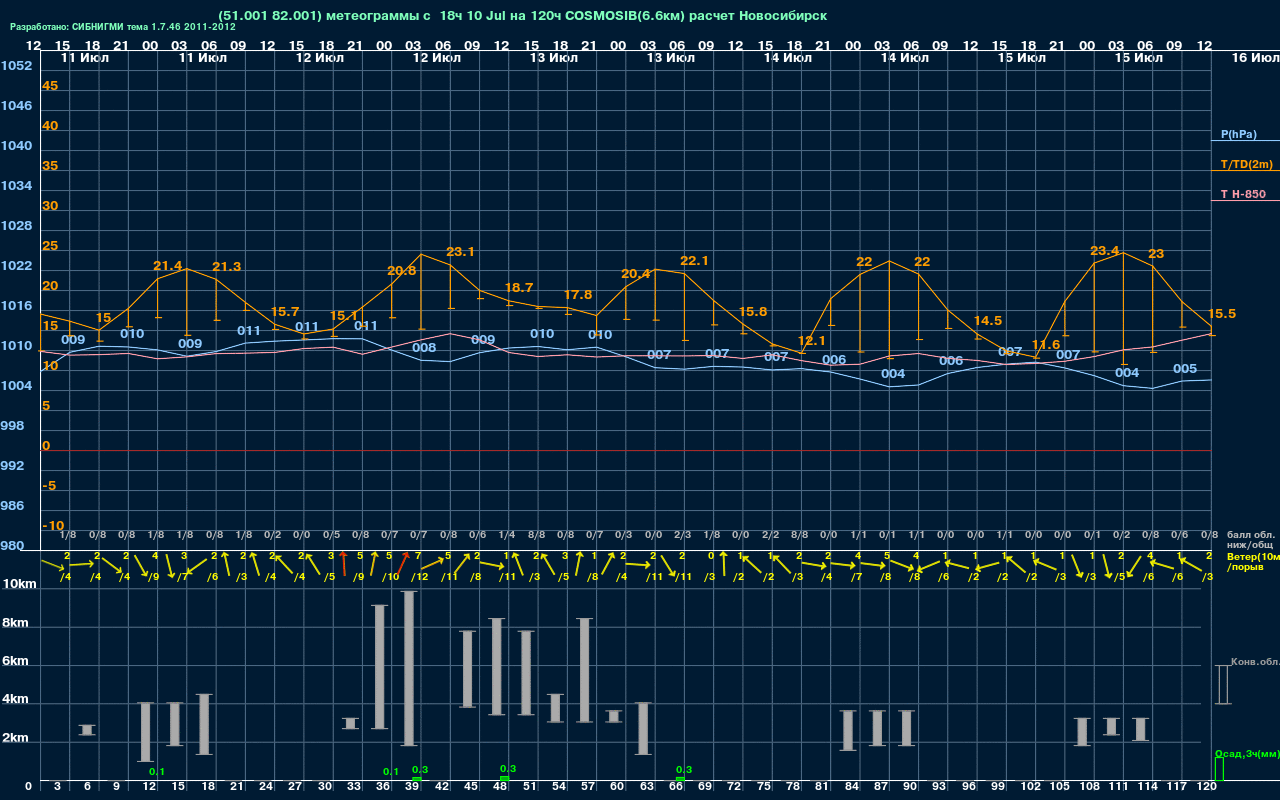
Task: Click the 0.3 precipitation value above hour 66
Action: (x=684, y=769)
